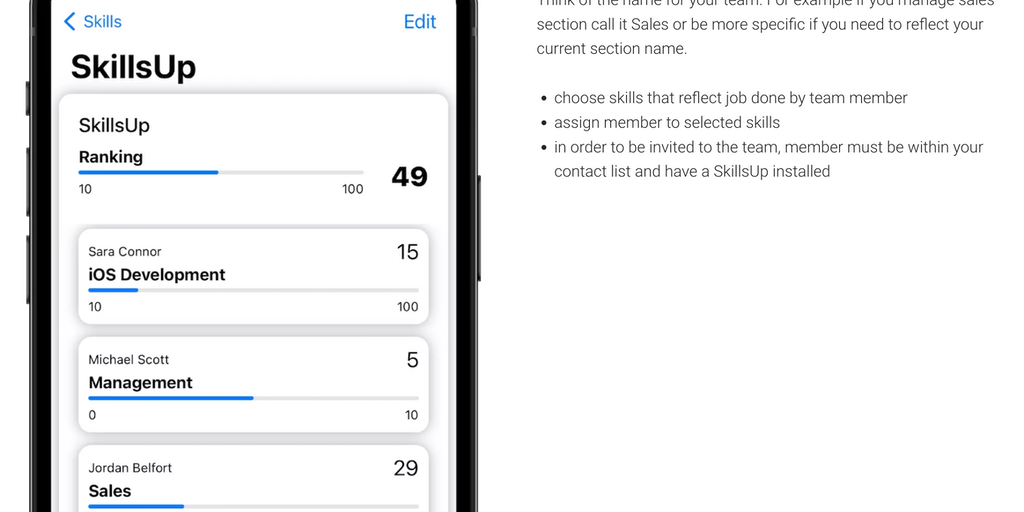Viewport: 1024px width, 512px height.
Task: Click the iOS Development progress bar
Action: pos(253,290)
